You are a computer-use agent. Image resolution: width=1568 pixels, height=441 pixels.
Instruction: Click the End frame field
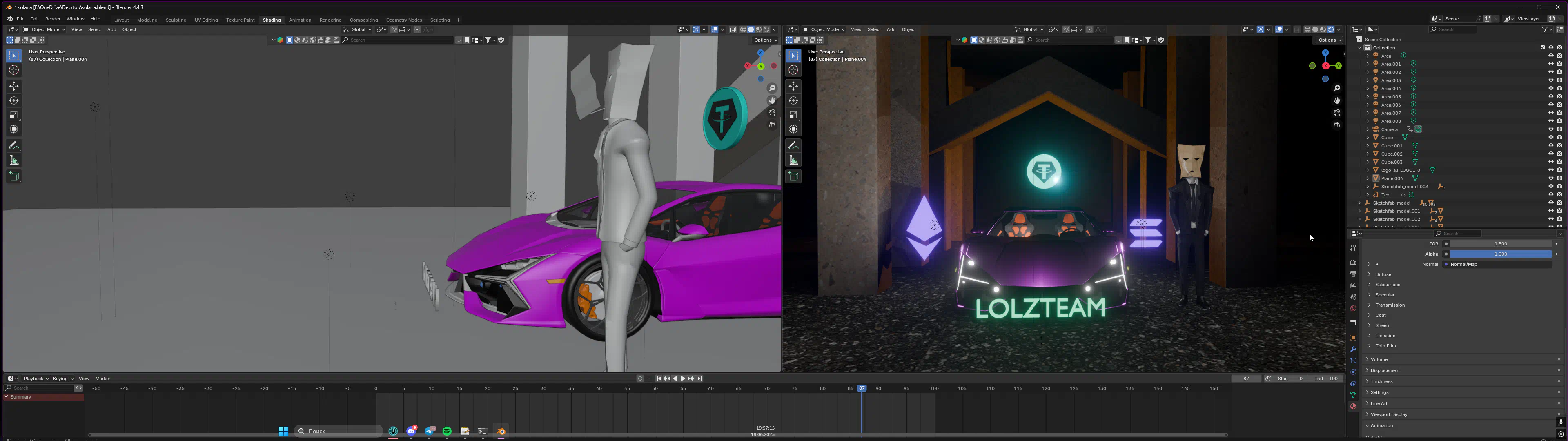pyautogui.click(x=1326, y=379)
